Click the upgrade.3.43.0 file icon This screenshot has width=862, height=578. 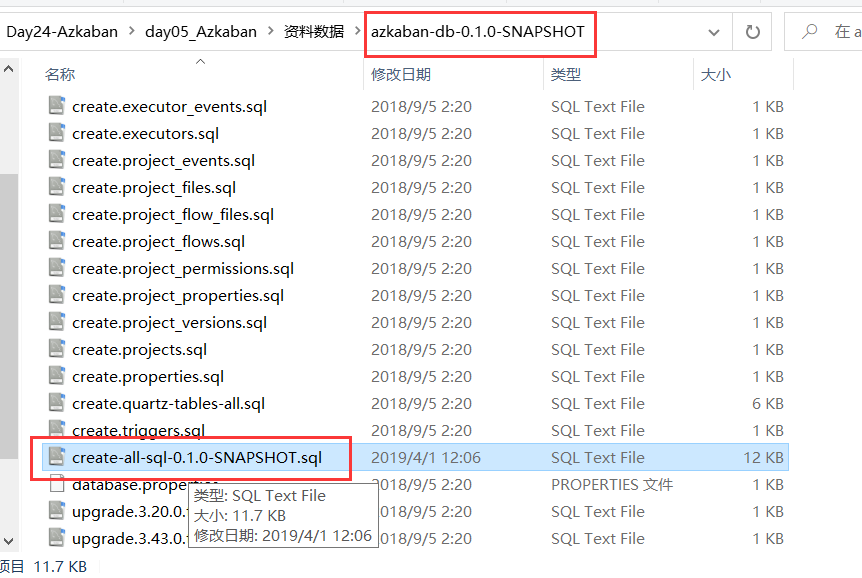pos(57,537)
